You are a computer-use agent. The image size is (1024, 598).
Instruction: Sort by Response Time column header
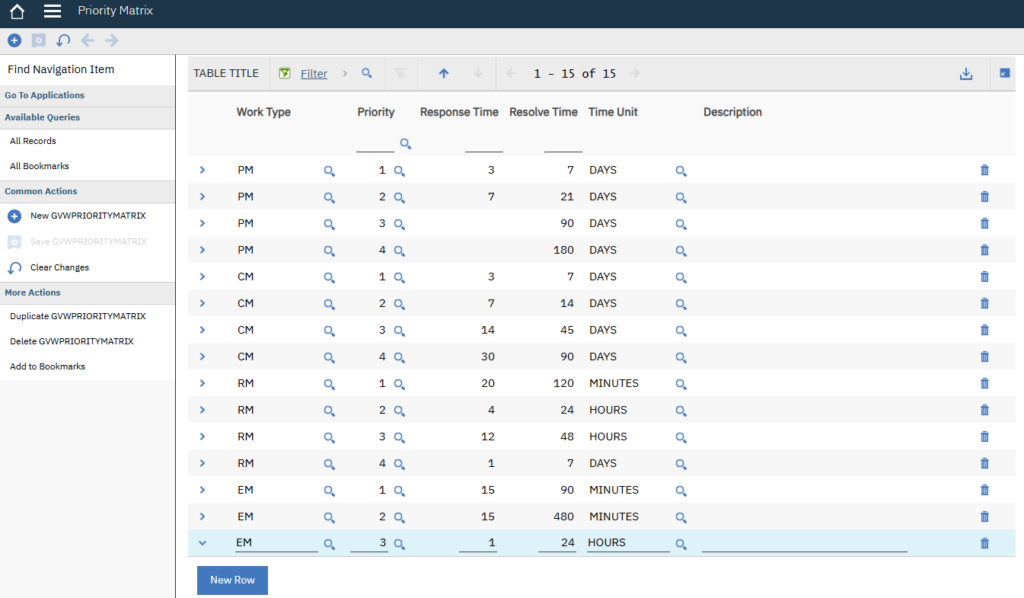459,112
